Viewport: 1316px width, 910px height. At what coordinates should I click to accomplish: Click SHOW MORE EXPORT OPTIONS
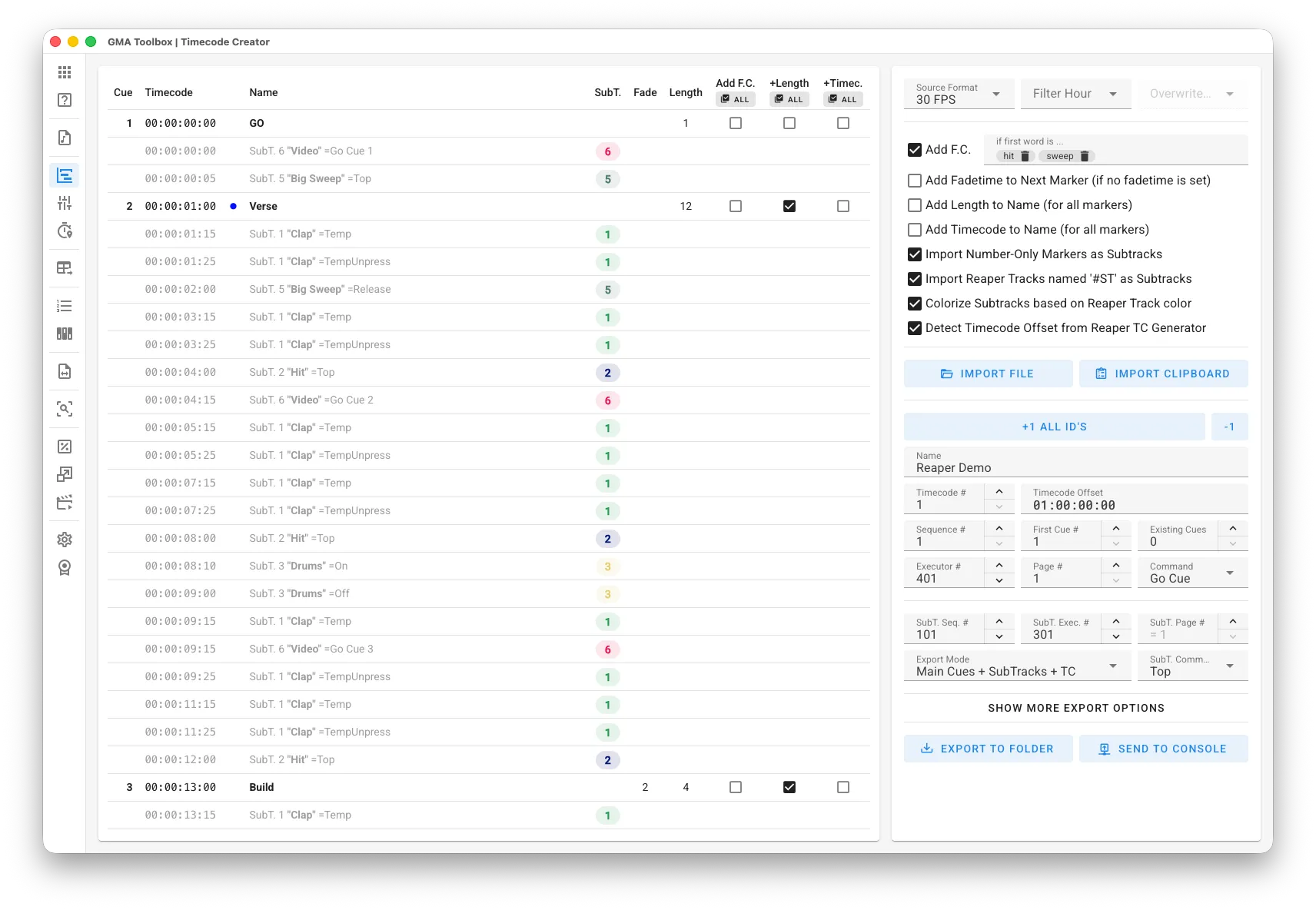(1076, 708)
